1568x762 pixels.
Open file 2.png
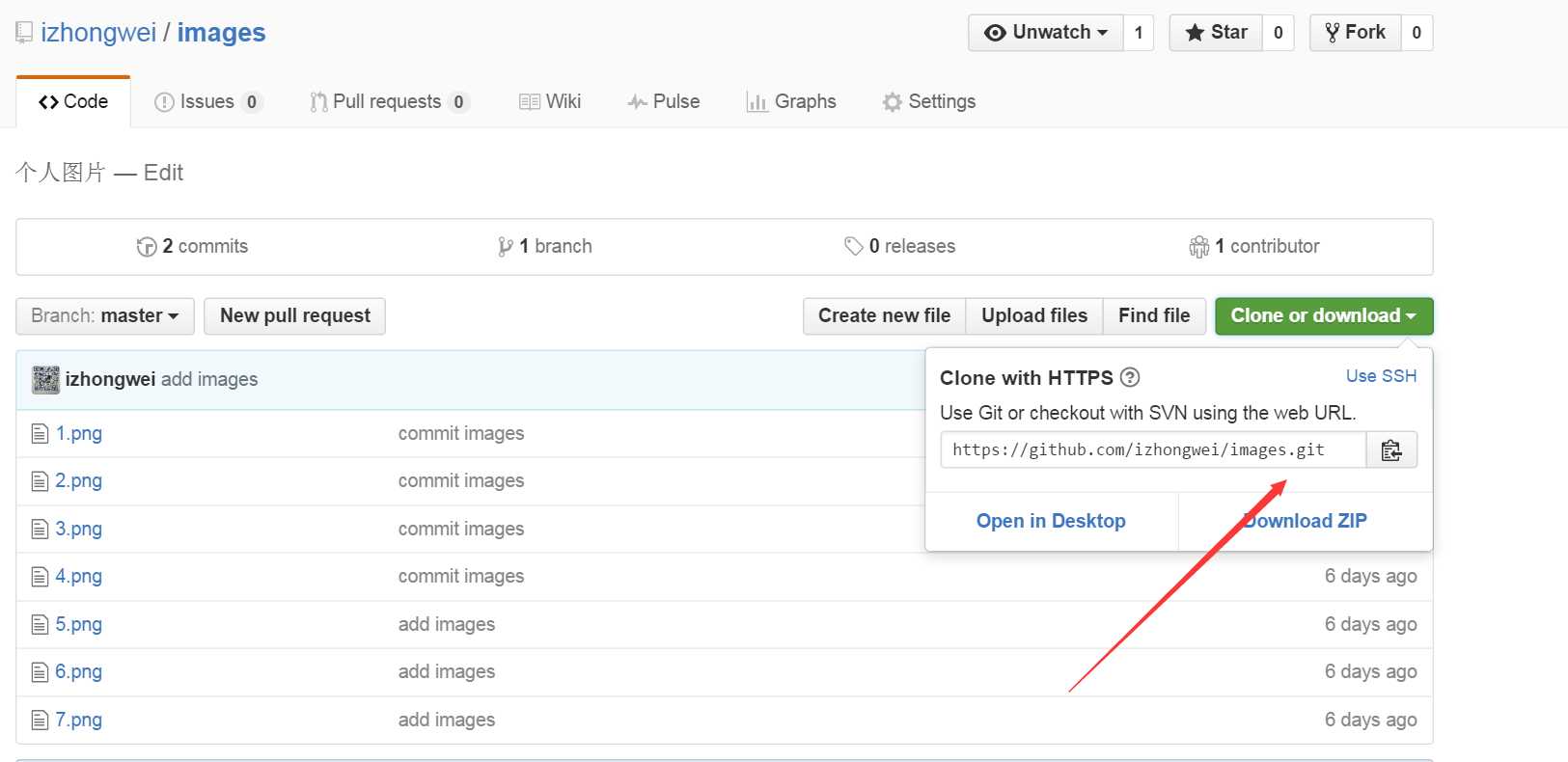click(79, 481)
